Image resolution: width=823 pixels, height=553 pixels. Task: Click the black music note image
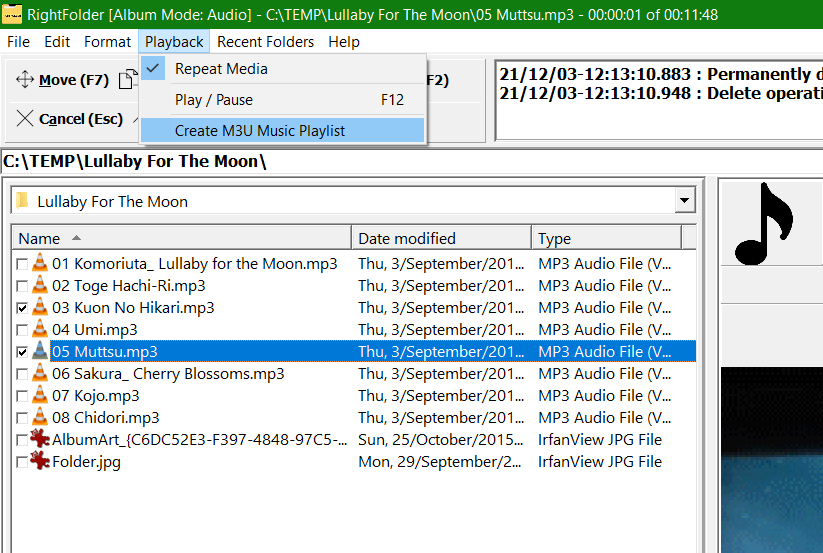[x=763, y=224]
